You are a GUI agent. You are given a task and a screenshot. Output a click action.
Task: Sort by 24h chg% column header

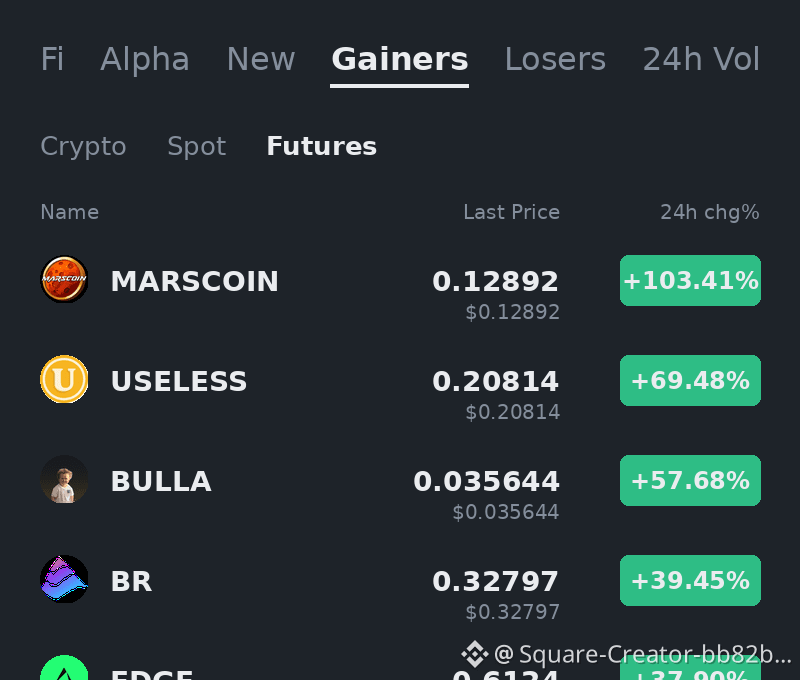point(710,212)
